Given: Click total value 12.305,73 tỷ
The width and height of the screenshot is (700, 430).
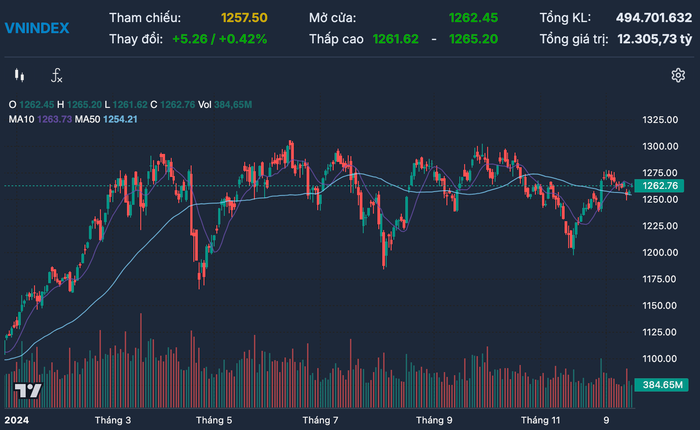Looking at the screenshot, I should [x=654, y=39].
